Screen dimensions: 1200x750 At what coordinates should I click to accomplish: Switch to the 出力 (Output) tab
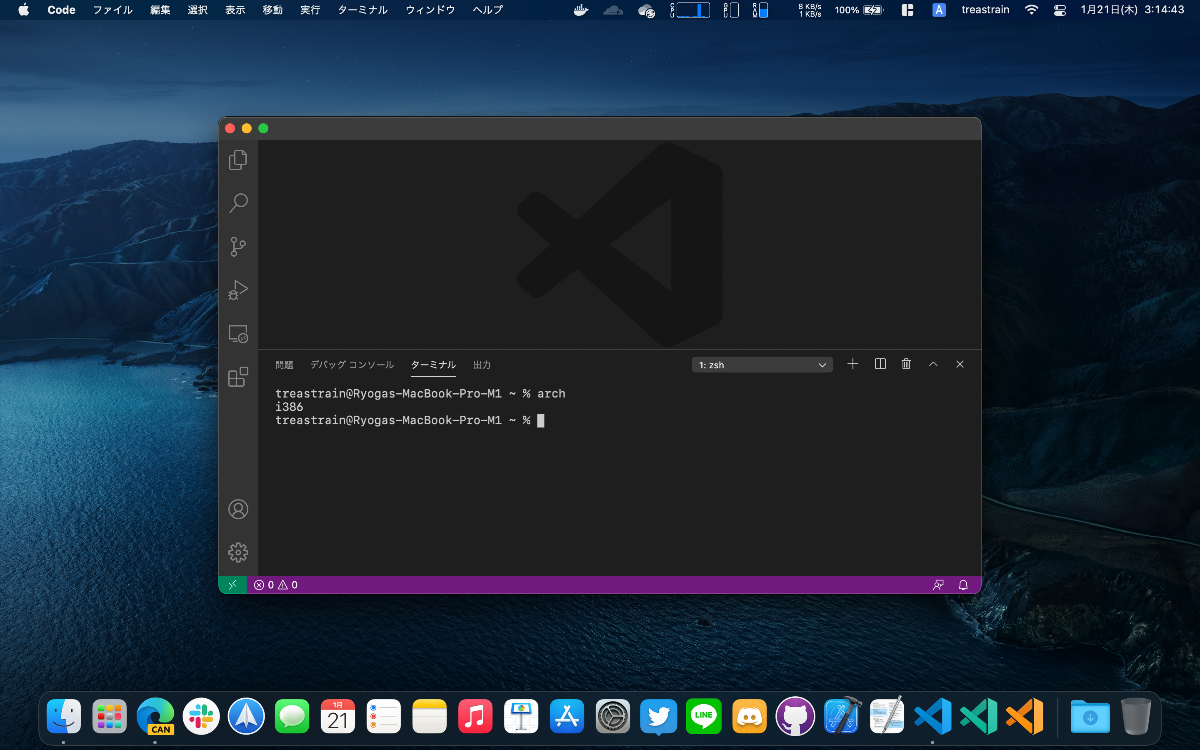click(482, 365)
